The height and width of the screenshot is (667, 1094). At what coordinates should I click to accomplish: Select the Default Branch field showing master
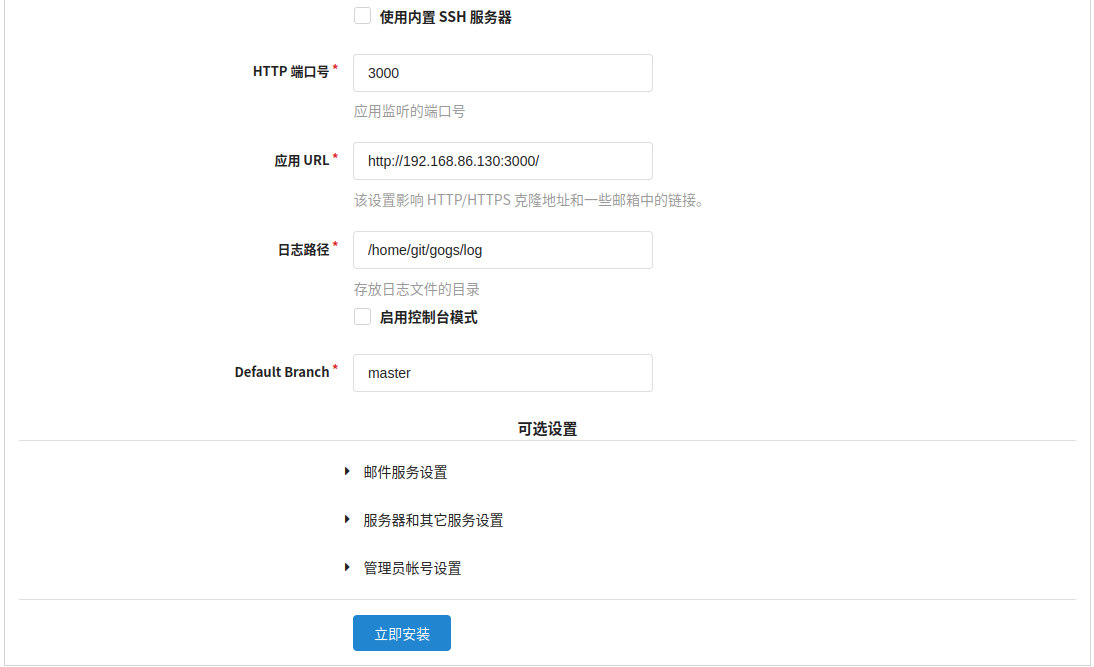502,373
